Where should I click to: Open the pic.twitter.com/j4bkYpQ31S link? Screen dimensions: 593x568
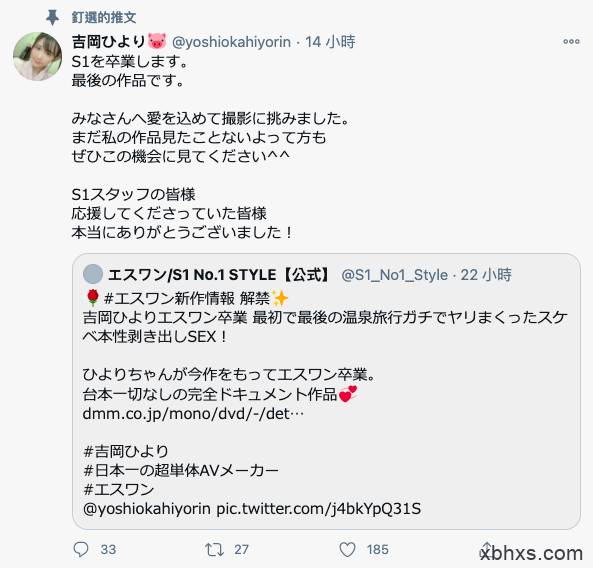point(318,509)
